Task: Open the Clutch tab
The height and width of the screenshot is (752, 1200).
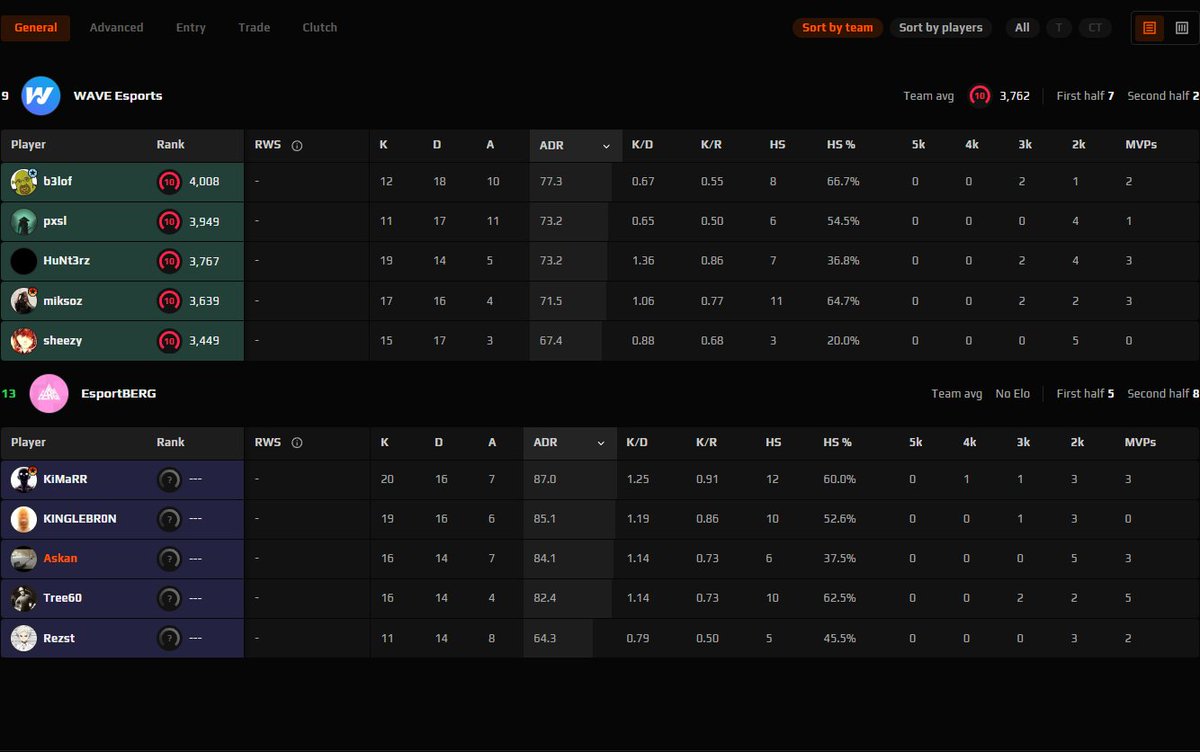Action: pyautogui.click(x=320, y=28)
